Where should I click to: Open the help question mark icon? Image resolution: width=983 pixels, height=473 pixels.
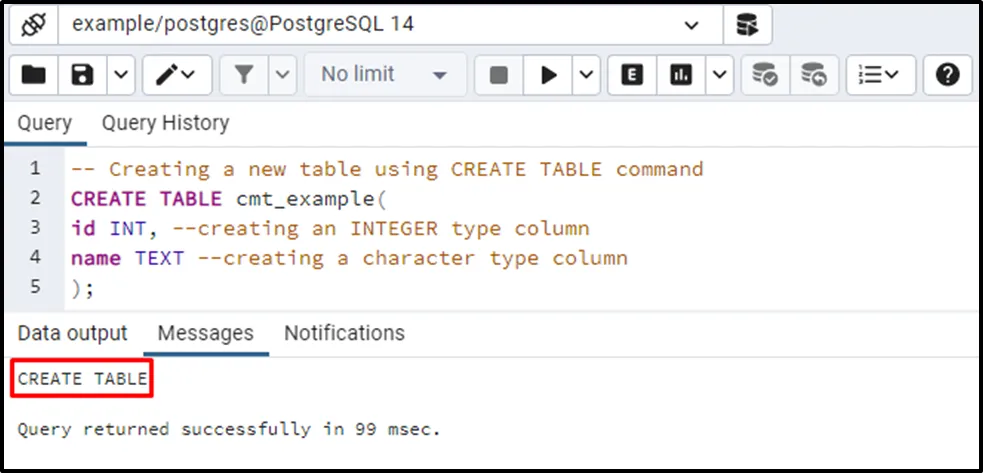[947, 75]
